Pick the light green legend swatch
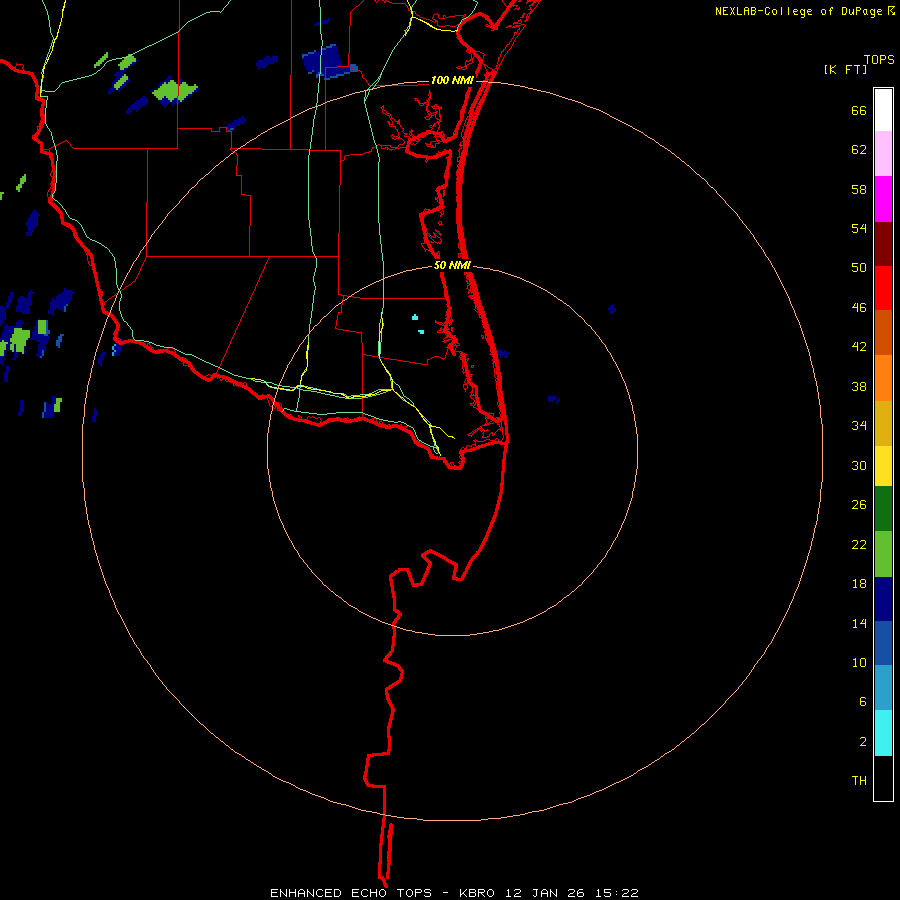The height and width of the screenshot is (900, 900). [883, 554]
